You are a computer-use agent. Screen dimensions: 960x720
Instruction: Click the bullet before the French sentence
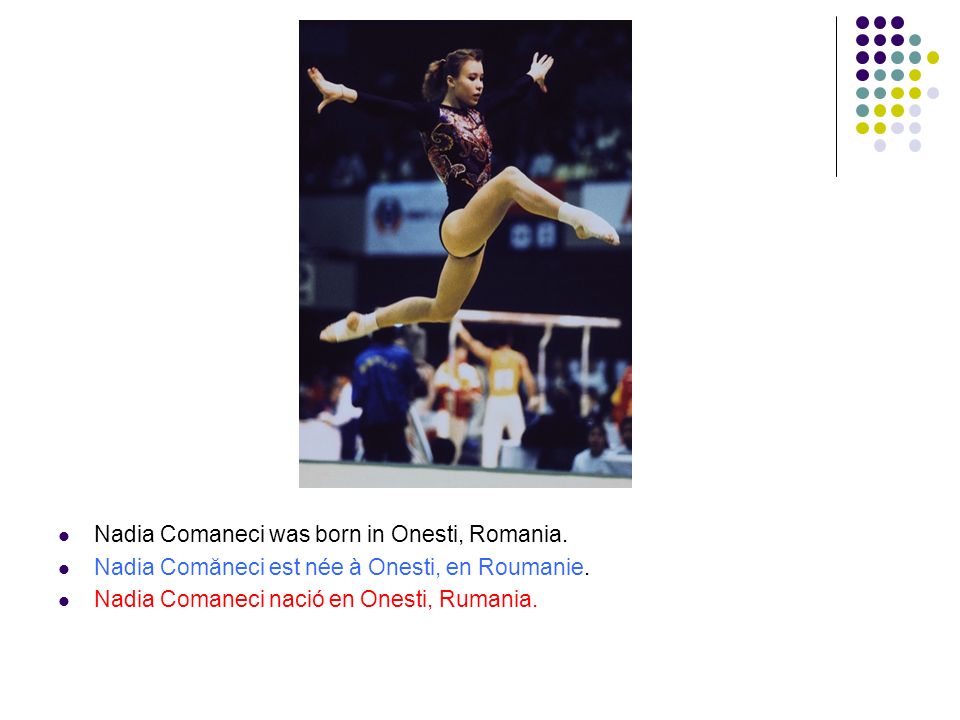(64, 569)
